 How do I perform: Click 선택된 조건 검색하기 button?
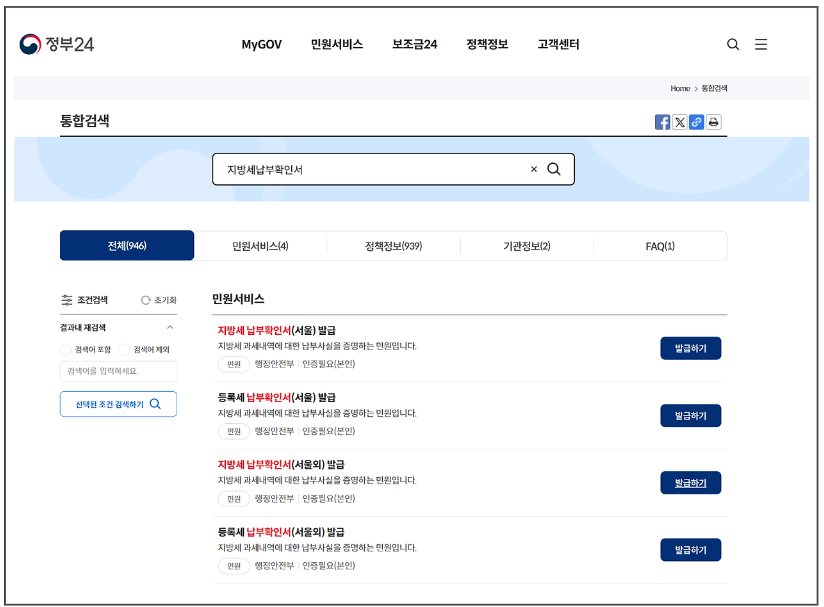click(x=118, y=404)
